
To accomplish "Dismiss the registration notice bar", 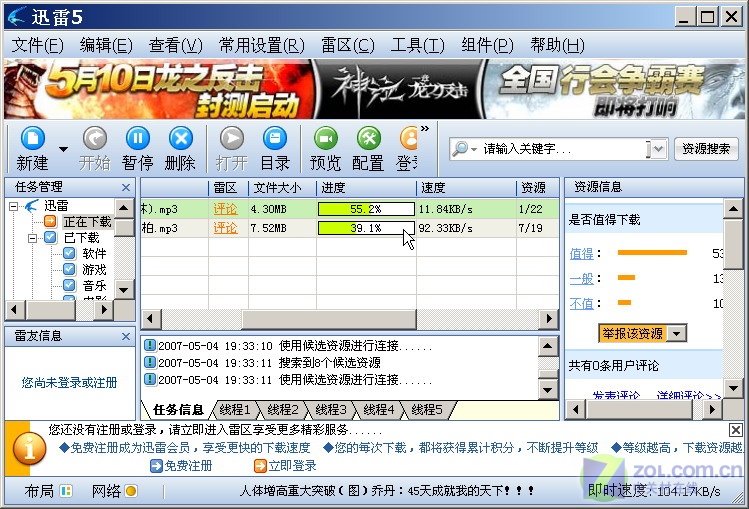I will coord(736,430).
